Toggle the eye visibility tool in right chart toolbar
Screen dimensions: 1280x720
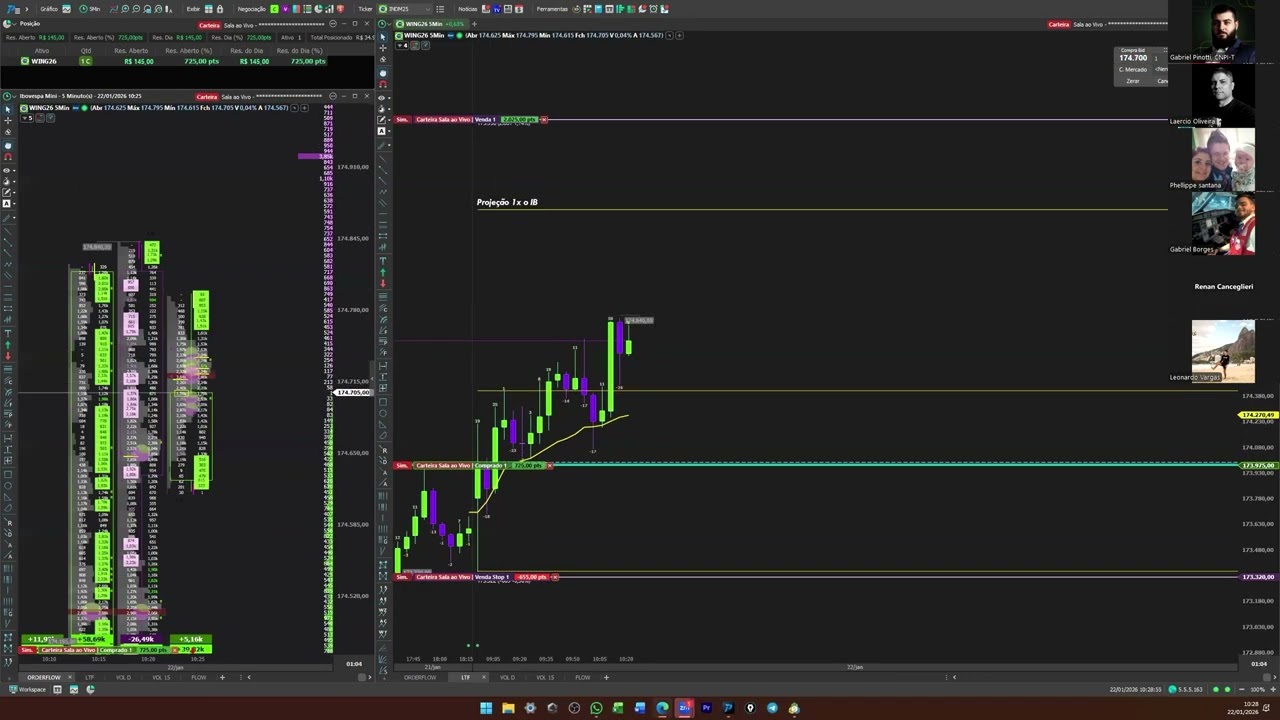(382, 98)
